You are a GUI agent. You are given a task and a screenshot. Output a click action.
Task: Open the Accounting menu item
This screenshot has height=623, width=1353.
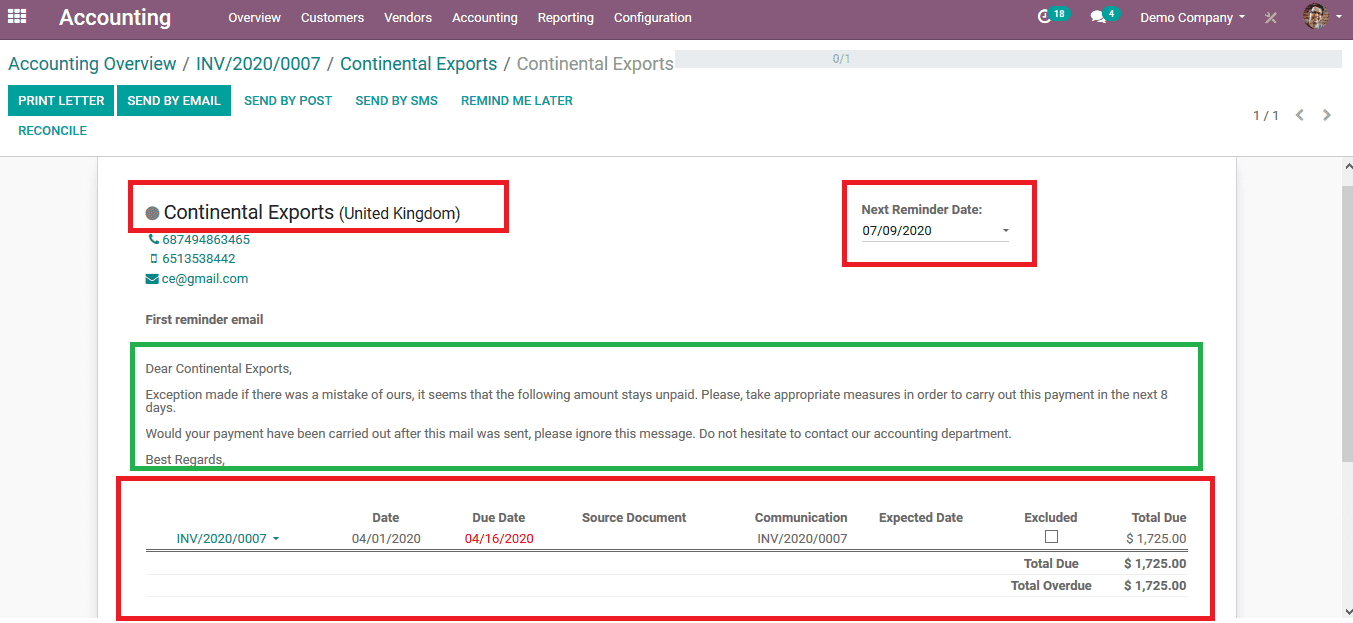click(485, 18)
